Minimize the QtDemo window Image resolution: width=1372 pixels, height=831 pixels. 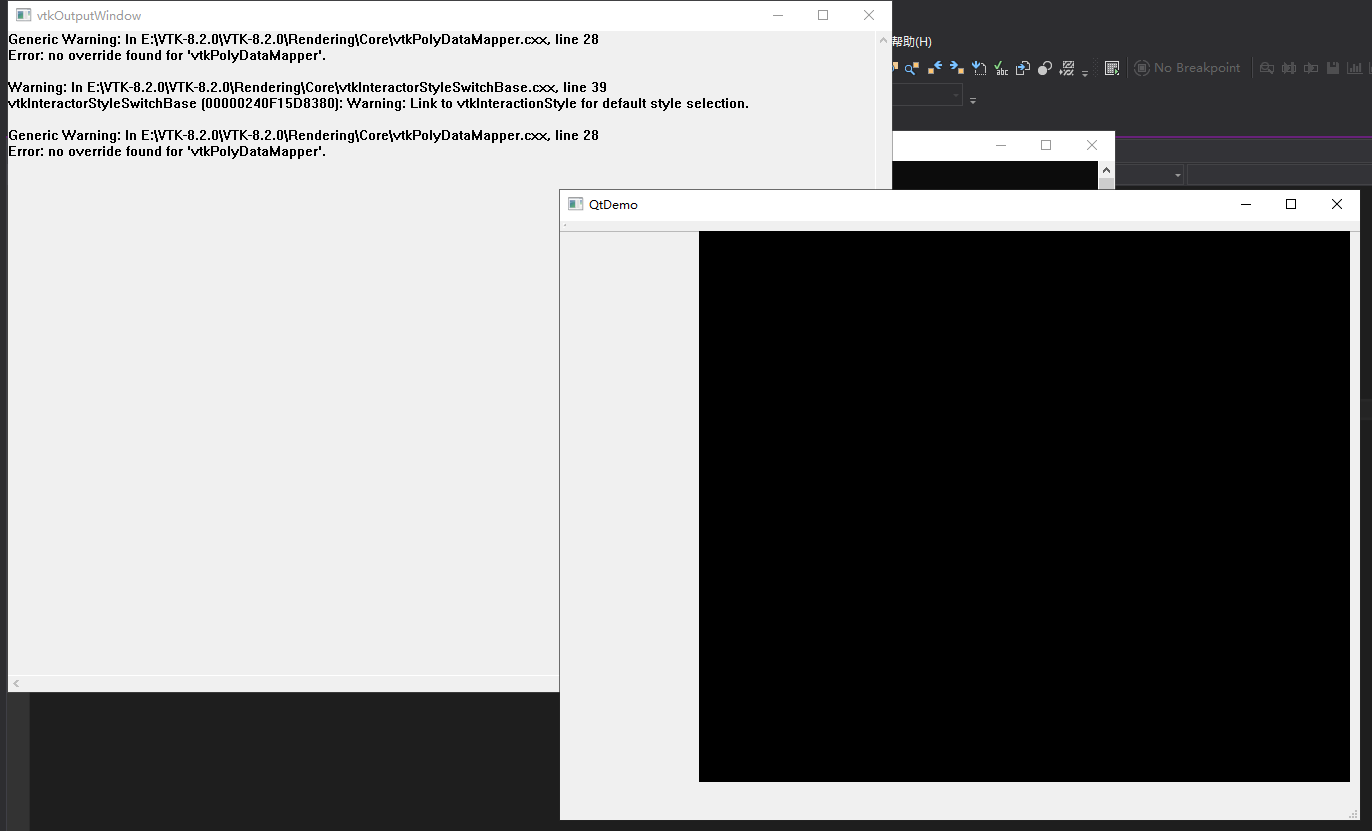[x=1246, y=204]
